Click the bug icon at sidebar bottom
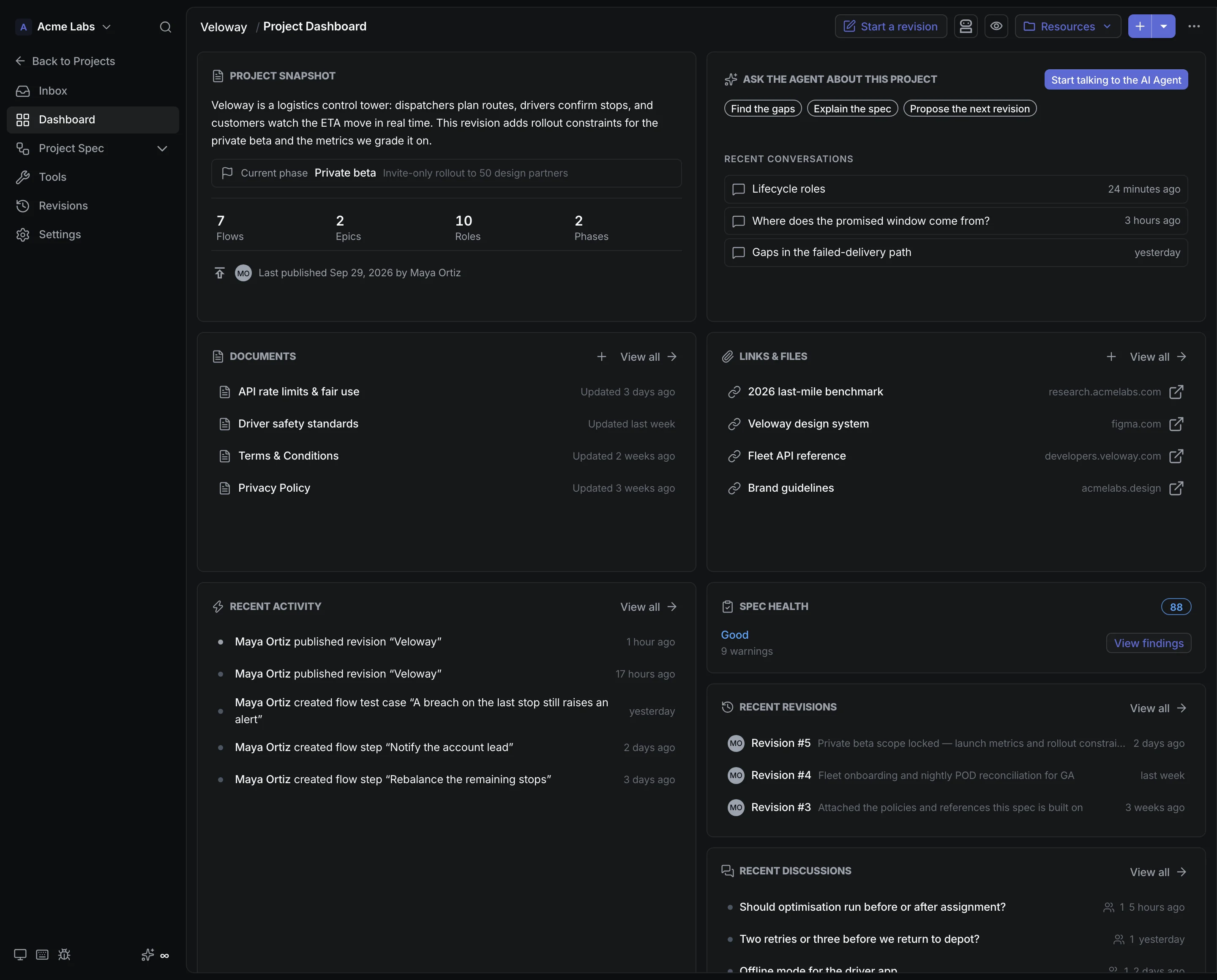The height and width of the screenshot is (980, 1217). click(64, 955)
